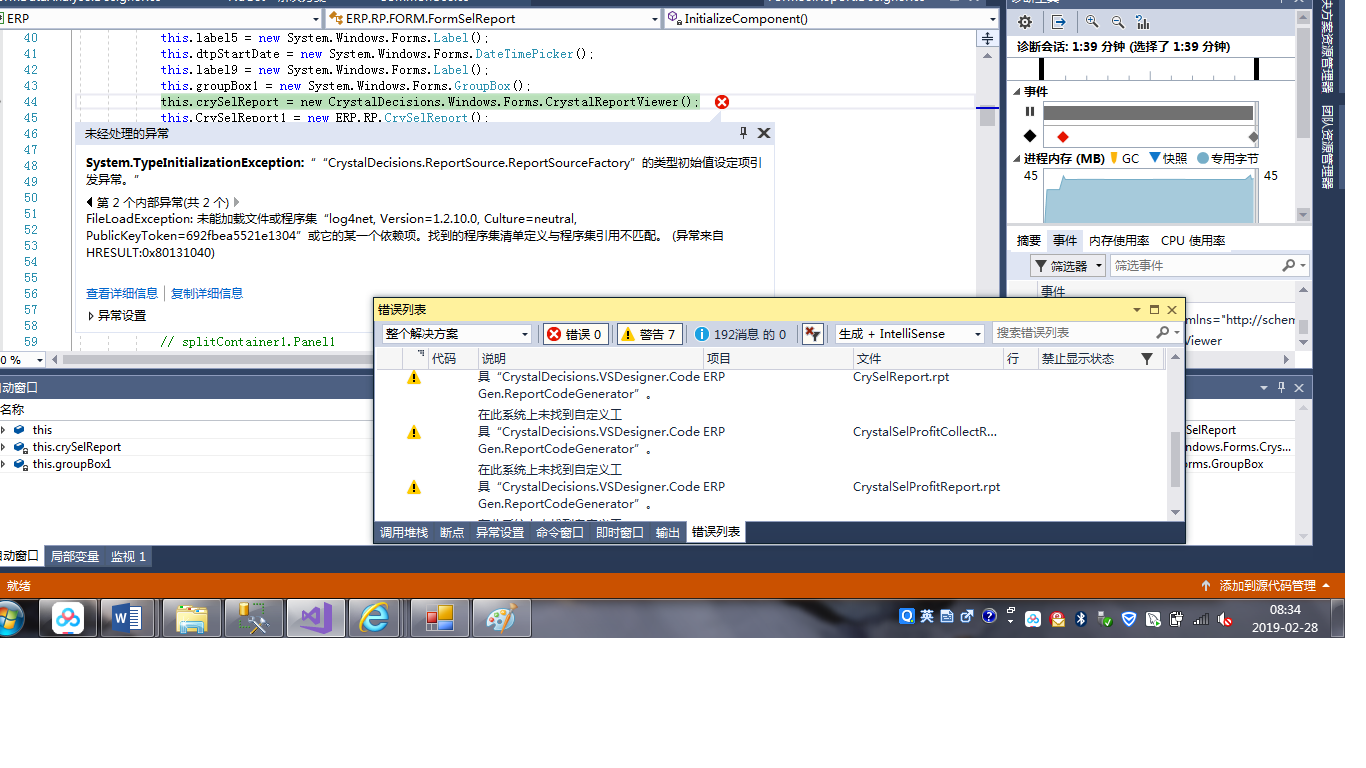This screenshot has height=768, width=1366.
Task: Toggle the messages filter showing 192消息
Action: click(x=741, y=334)
